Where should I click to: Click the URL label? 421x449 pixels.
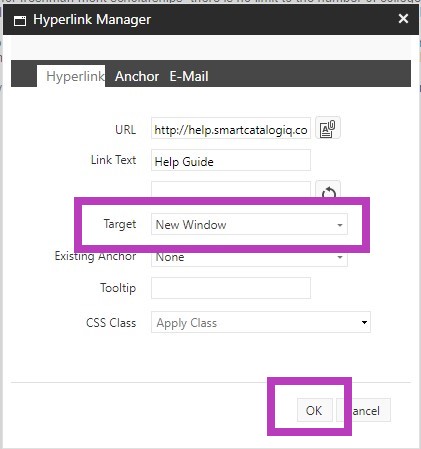[125, 129]
